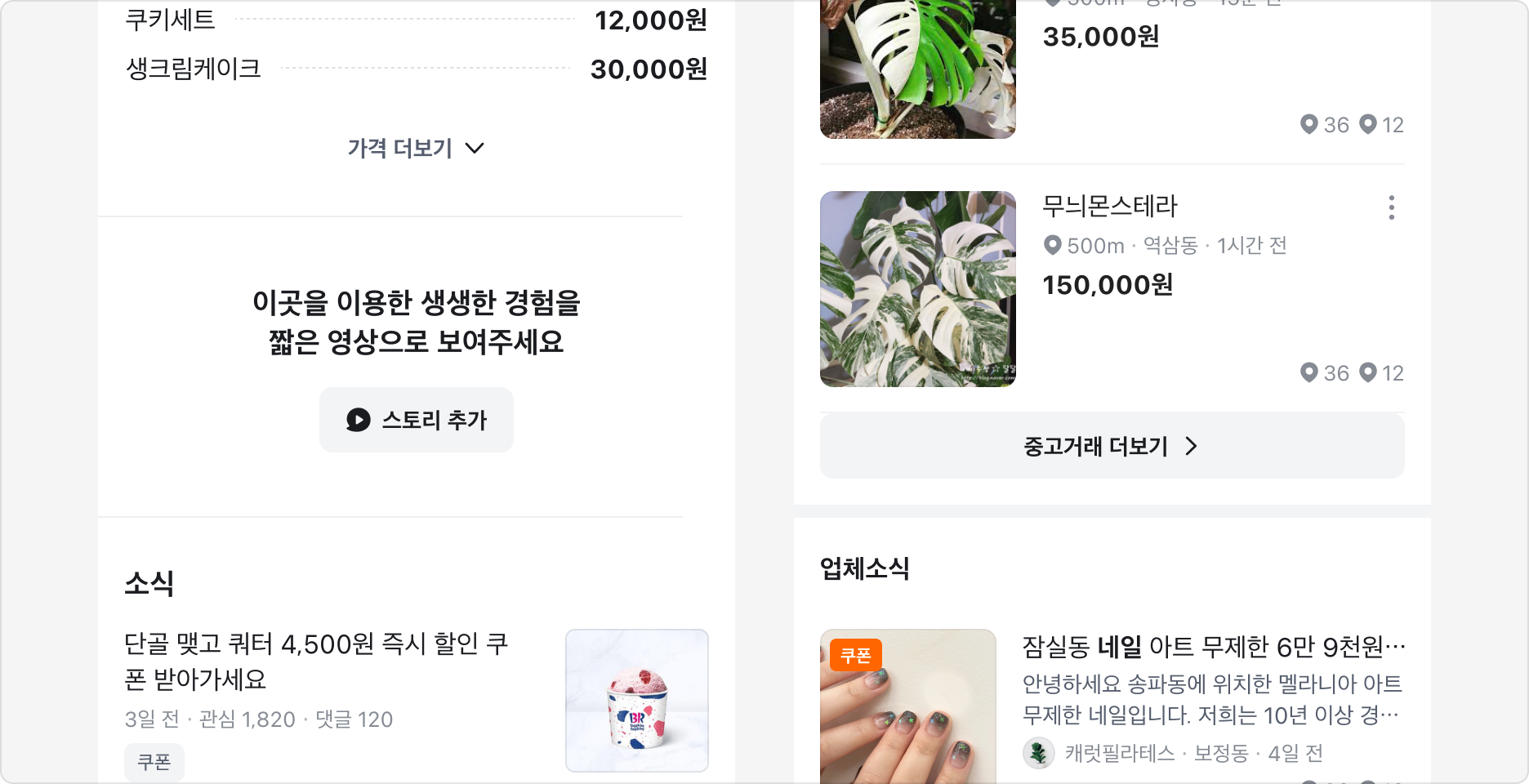Click the chevron on 중고거래 더보기
1529x784 pixels.
point(1192,447)
